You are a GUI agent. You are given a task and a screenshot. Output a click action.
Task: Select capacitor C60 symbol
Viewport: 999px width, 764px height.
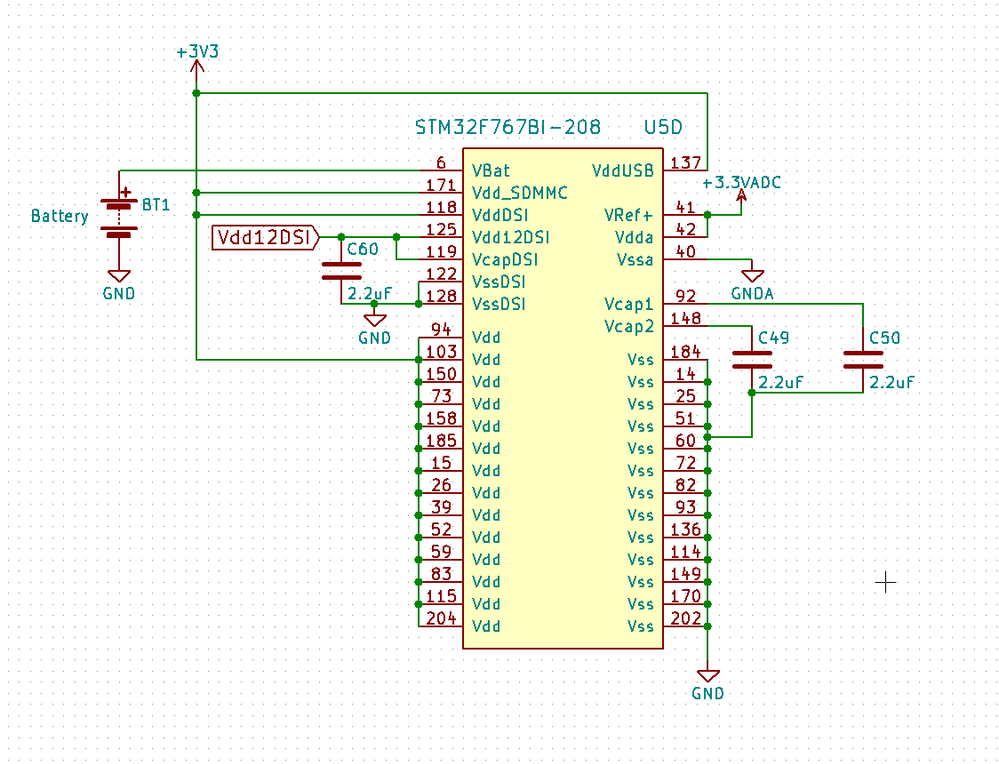pos(341,271)
